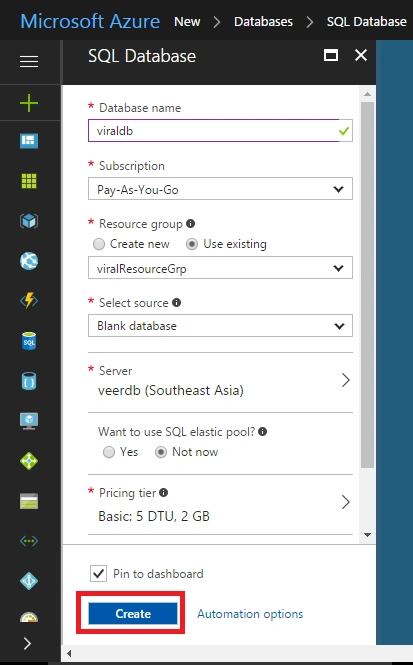Uncheck Pin to dashboard checkbox

coord(98,574)
